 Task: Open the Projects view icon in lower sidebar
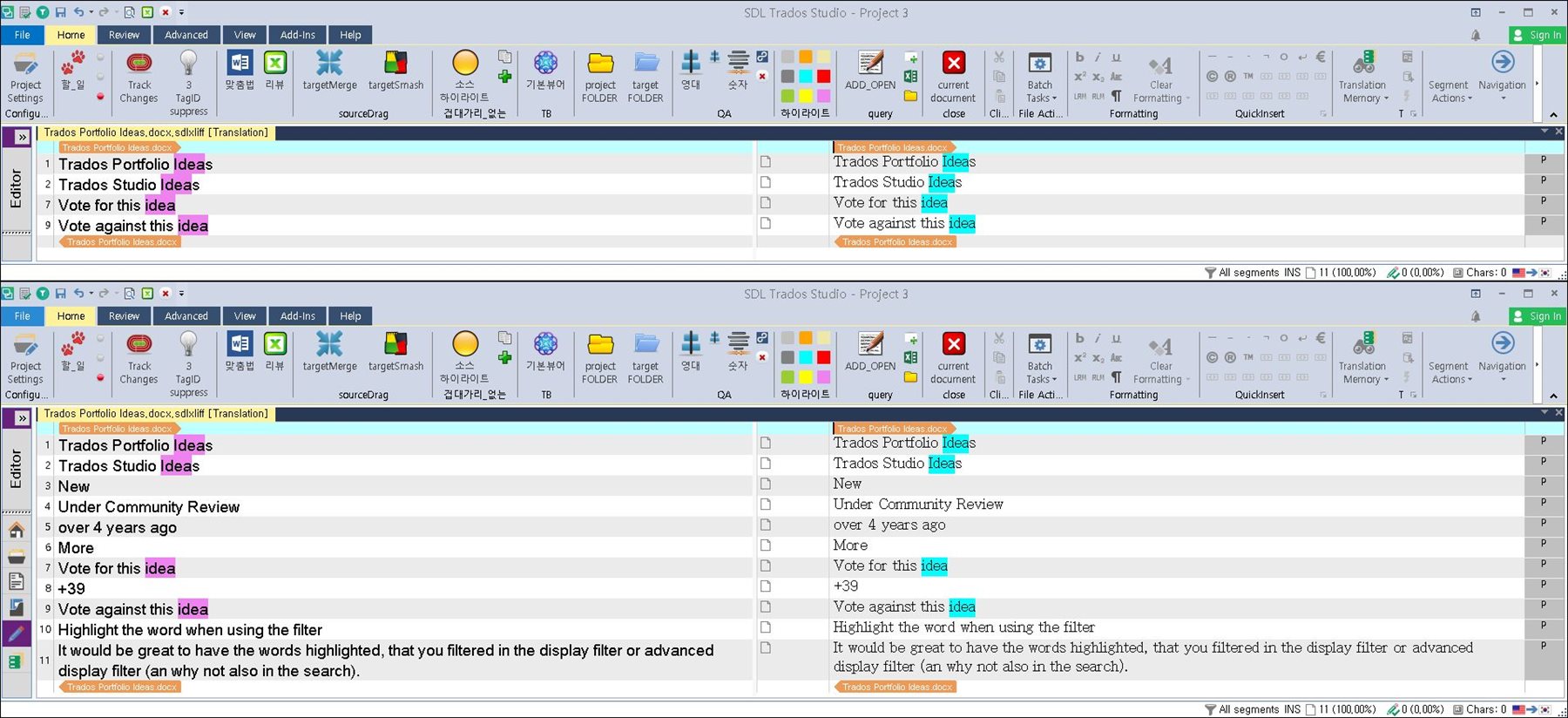16,556
